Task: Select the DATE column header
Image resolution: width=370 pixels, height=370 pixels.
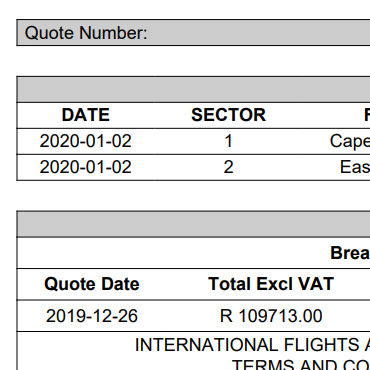Action: (86, 115)
